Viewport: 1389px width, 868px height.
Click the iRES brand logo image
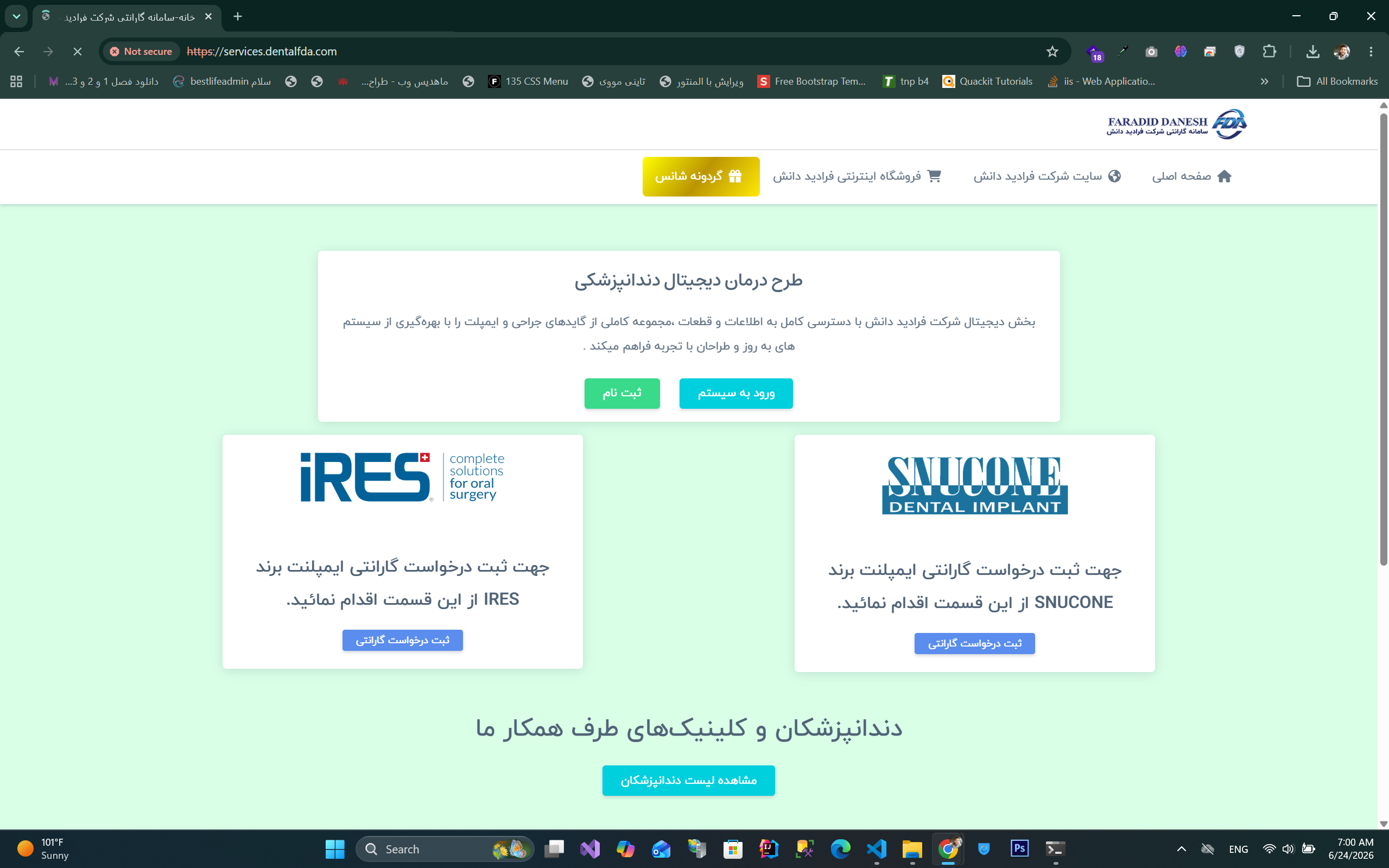(x=402, y=477)
